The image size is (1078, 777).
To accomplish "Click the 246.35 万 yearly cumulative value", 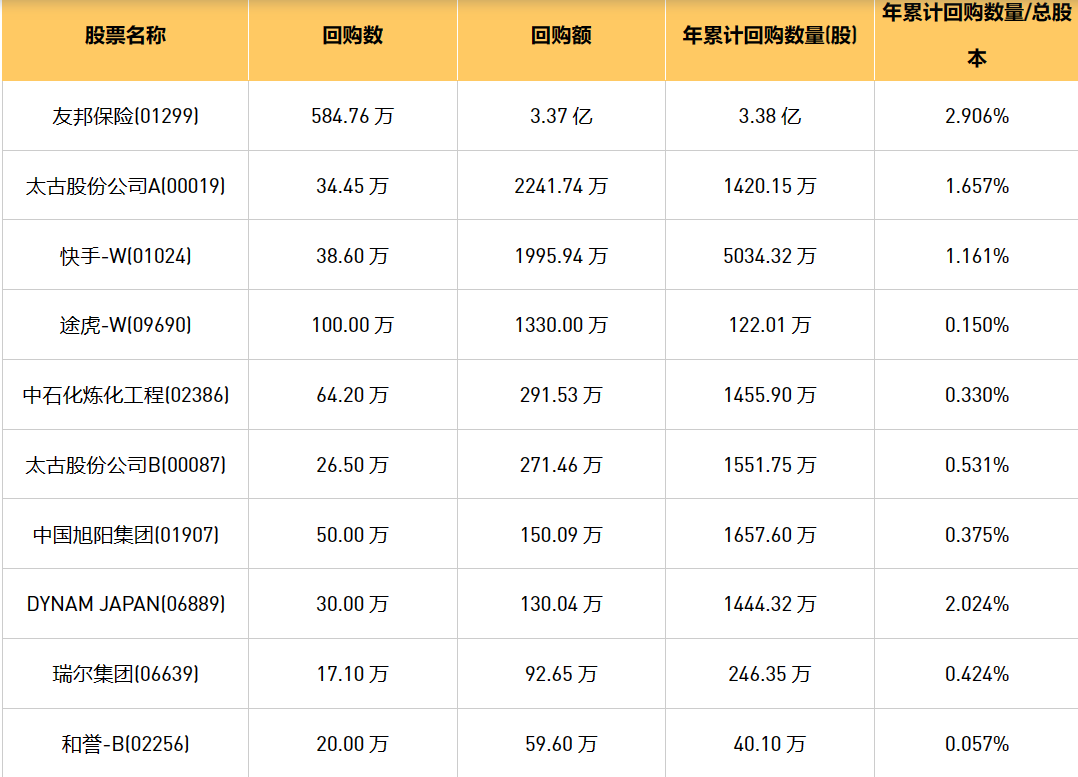I will 769,675.
